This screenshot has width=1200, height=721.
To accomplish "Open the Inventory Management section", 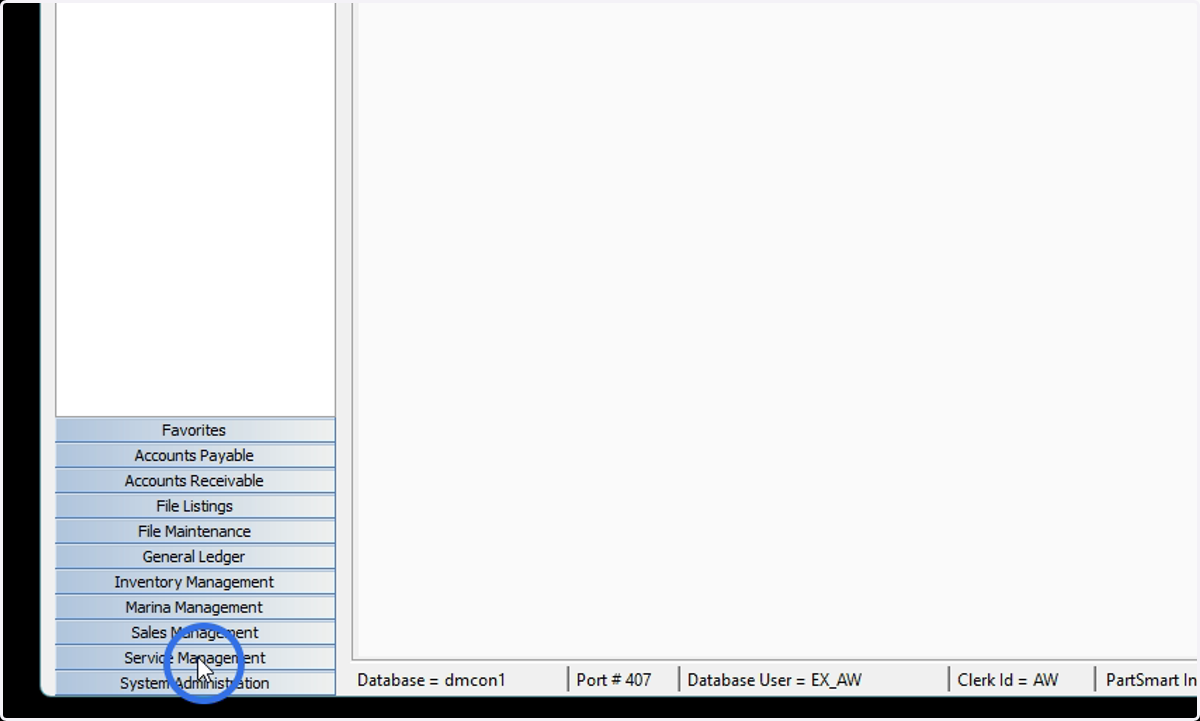I will (x=195, y=582).
